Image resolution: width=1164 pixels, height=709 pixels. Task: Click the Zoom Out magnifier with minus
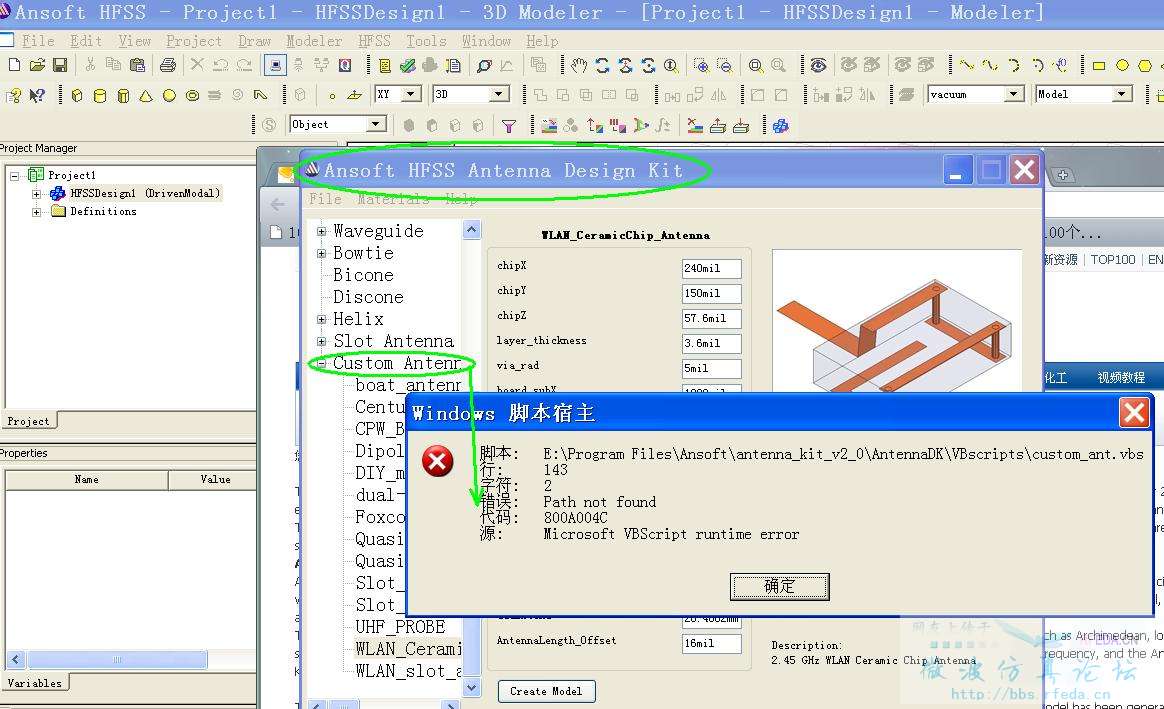(x=724, y=65)
